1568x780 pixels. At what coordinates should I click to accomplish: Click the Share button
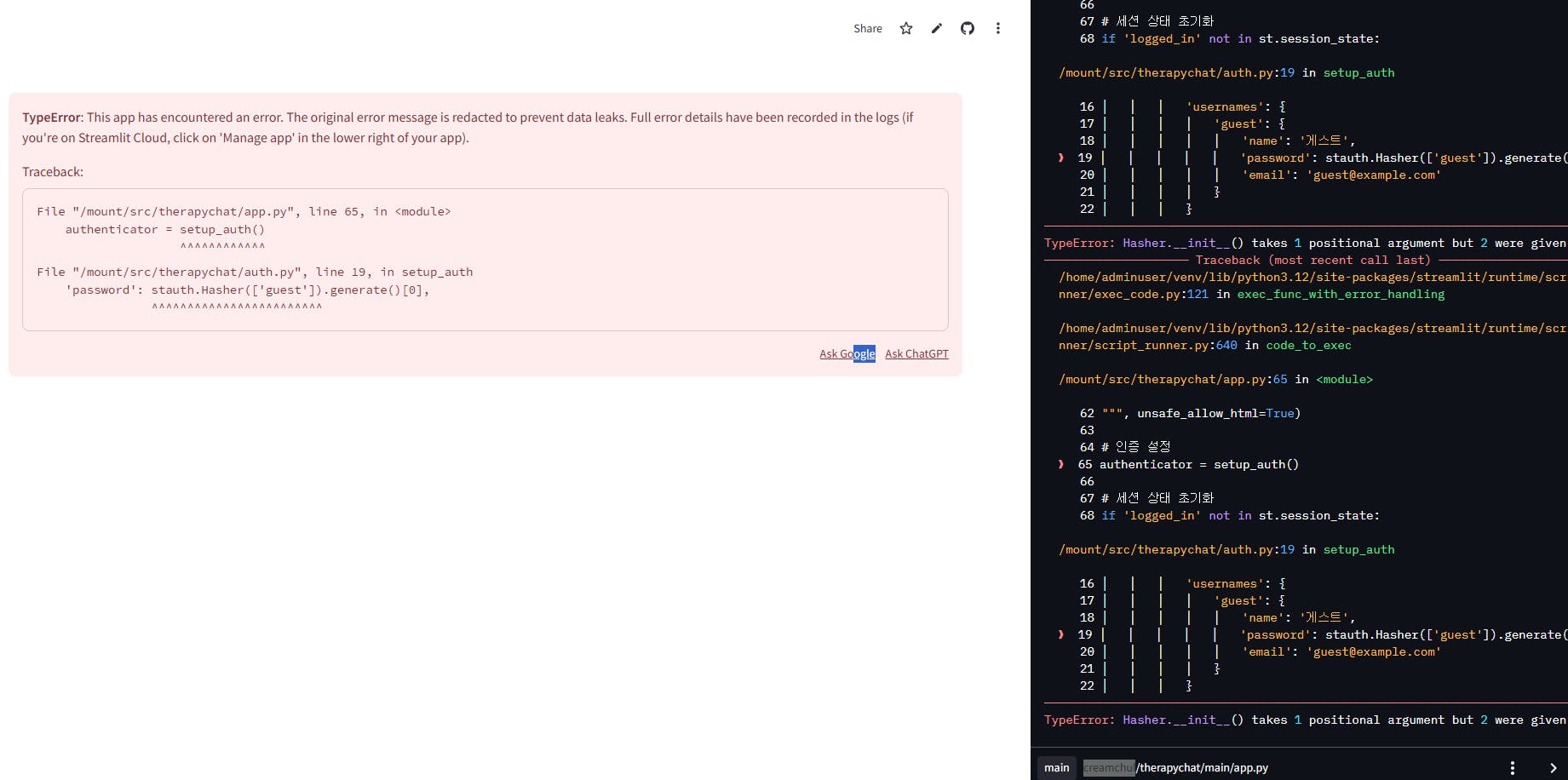(867, 28)
